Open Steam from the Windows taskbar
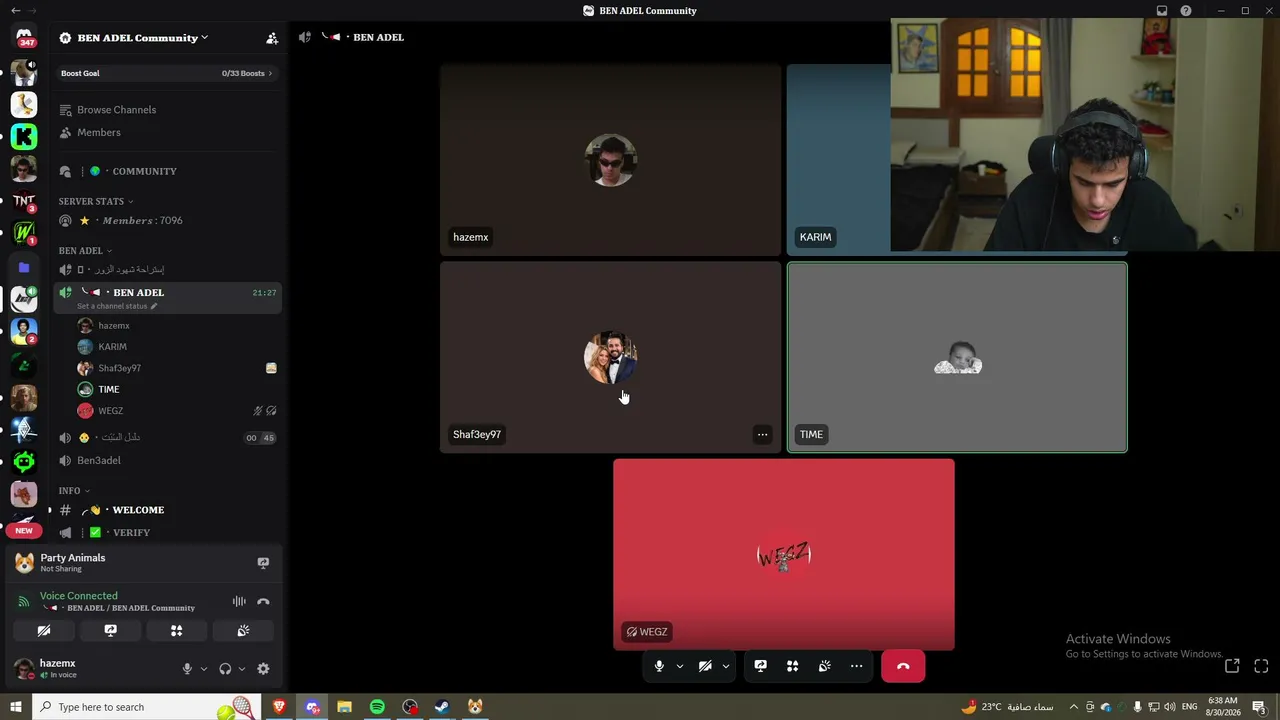1280x720 pixels. point(442,707)
